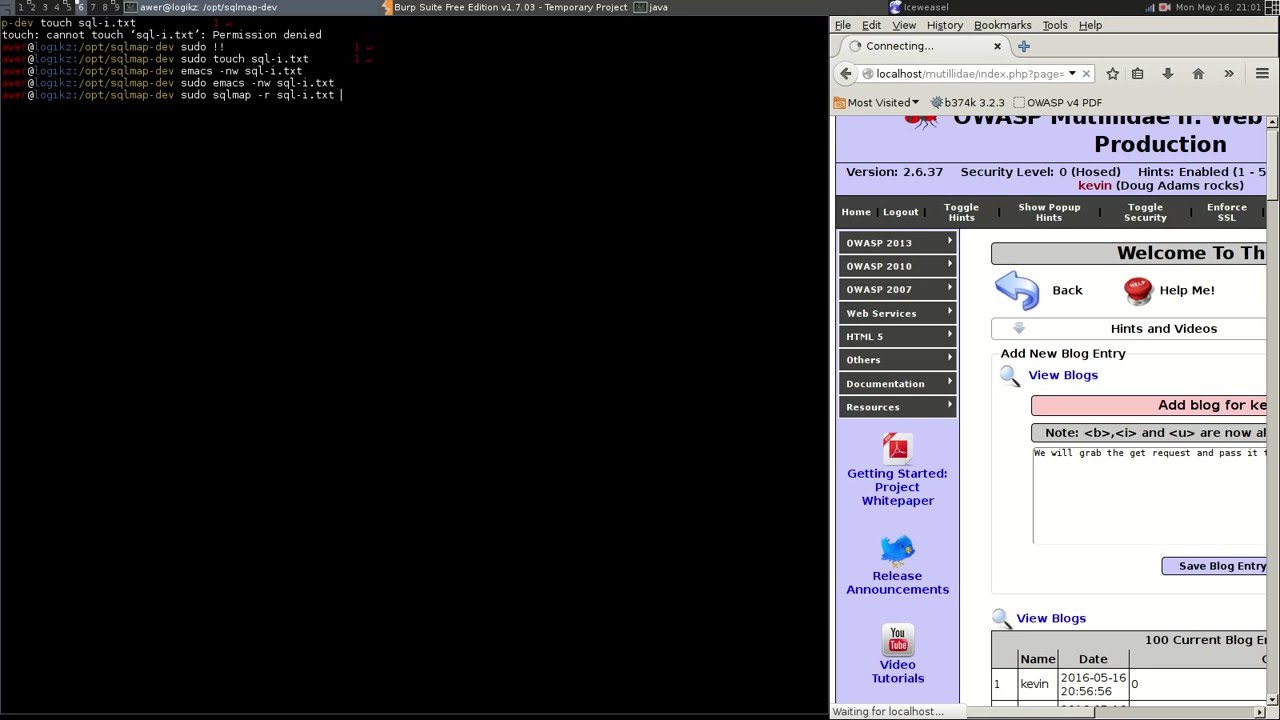Expand the OWASP 2010 menu

[x=897, y=266]
